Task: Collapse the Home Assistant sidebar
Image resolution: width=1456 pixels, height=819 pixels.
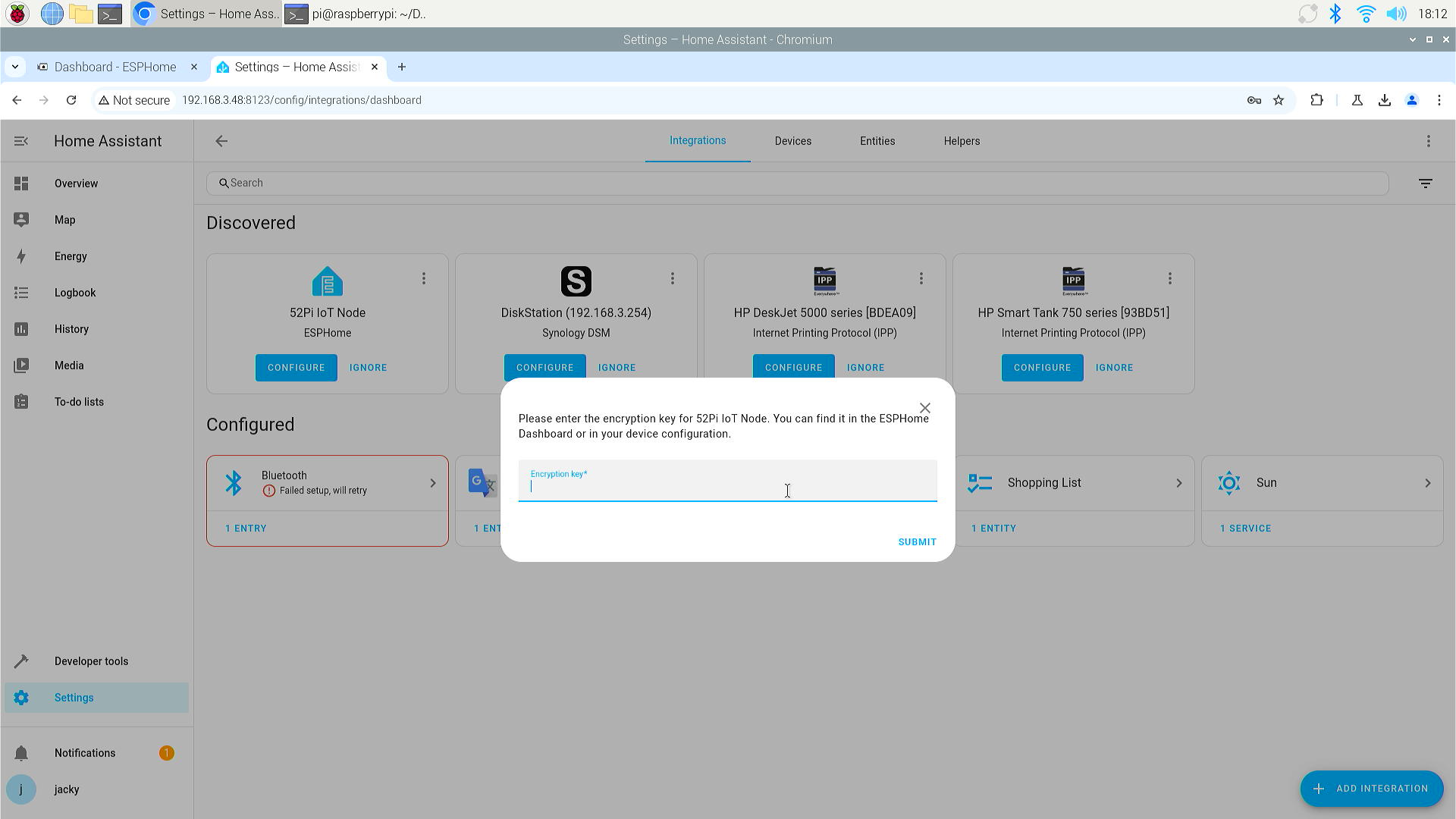Action: (x=21, y=141)
